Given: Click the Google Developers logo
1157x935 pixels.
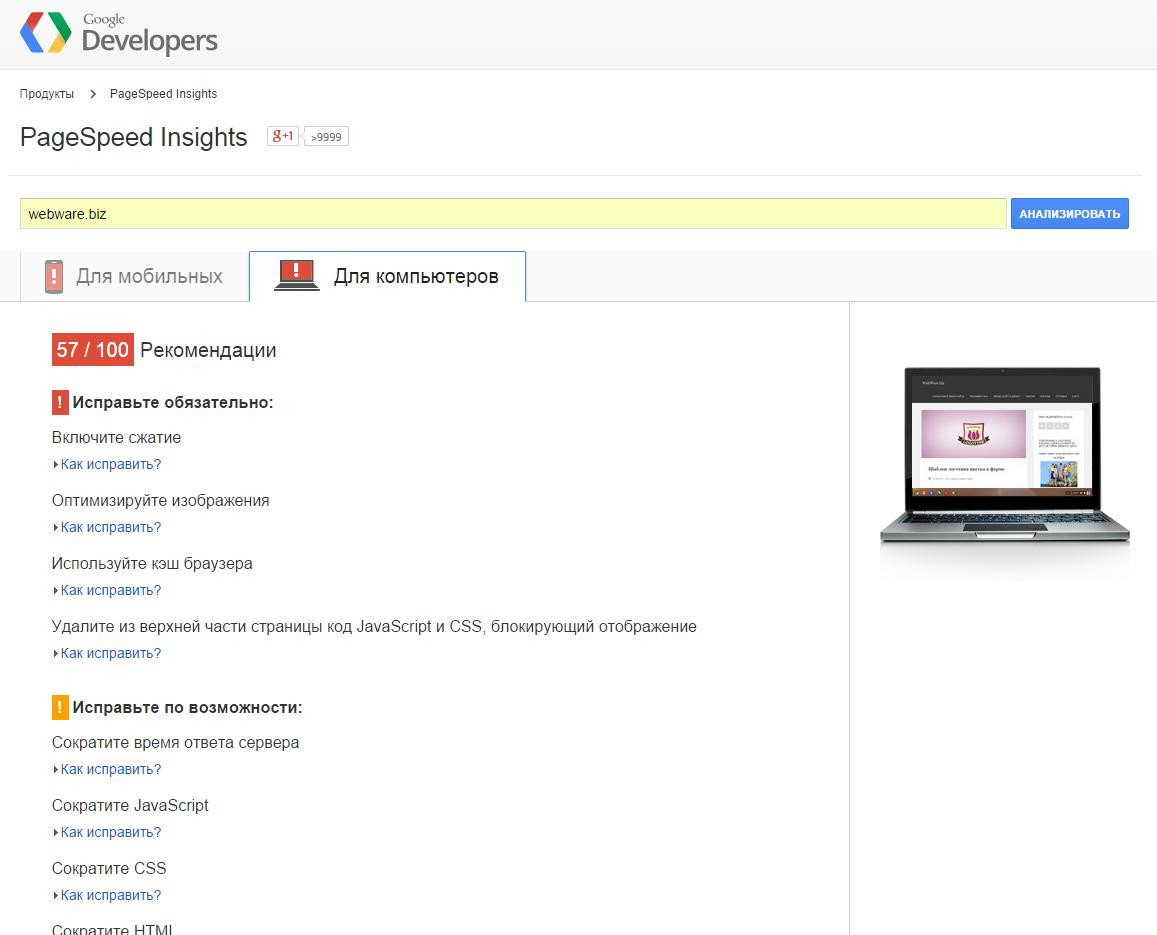Looking at the screenshot, I should pos(118,33).
